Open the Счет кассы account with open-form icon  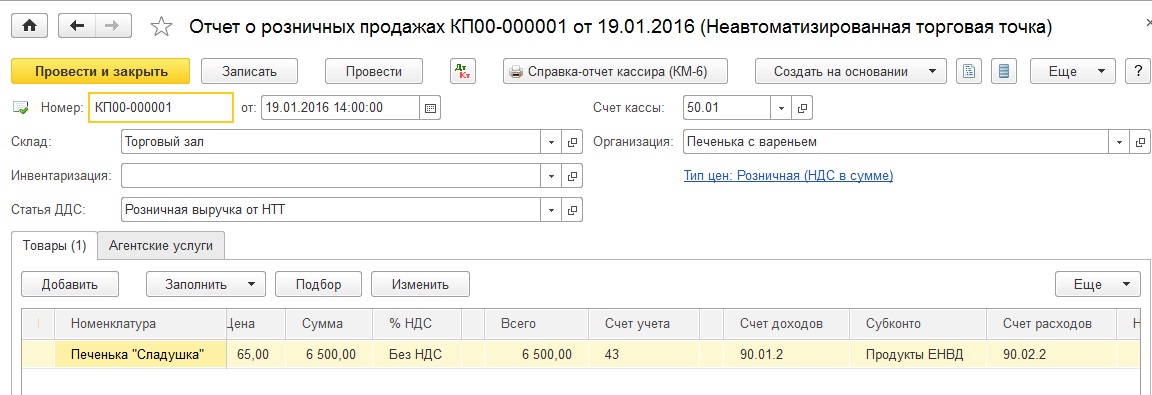coord(802,107)
